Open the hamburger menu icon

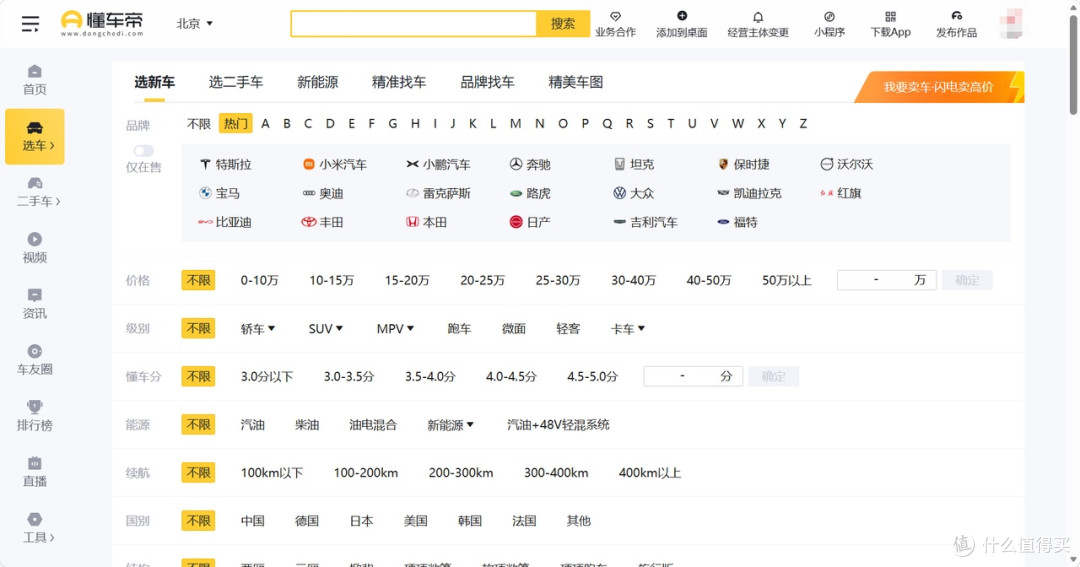30,24
